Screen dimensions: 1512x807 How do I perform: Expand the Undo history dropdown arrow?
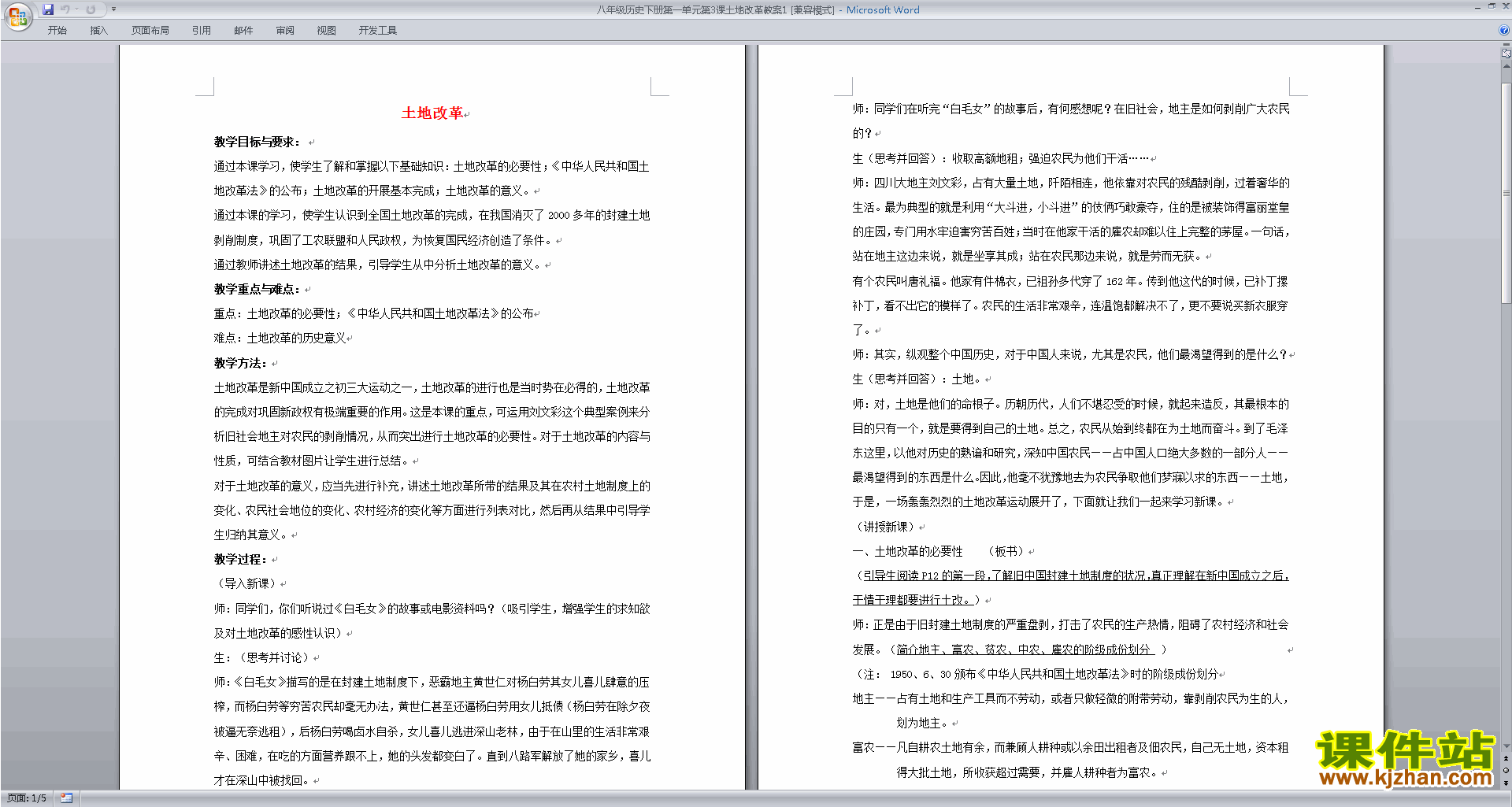76,9
